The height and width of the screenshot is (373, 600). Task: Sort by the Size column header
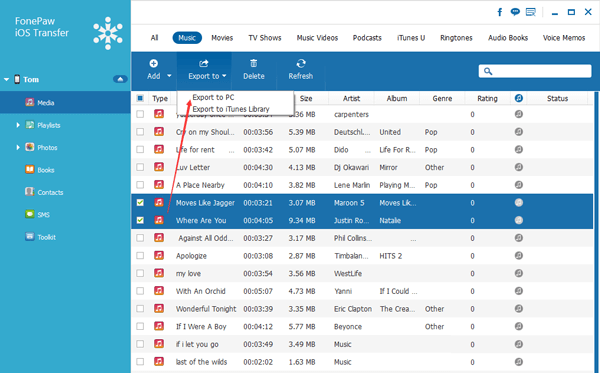pos(306,98)
